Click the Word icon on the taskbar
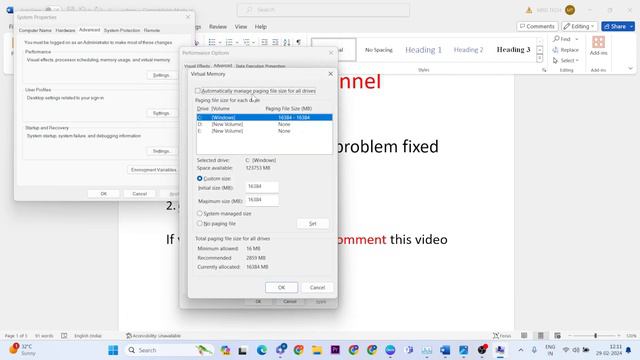This screenshot has height=360, width=640. pyautogui.click(x=445, y=350)
